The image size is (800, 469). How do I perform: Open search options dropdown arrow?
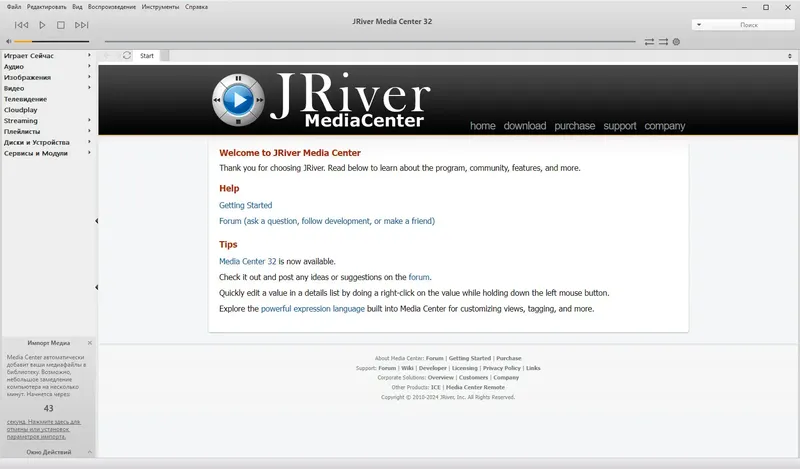pos(699,24)
